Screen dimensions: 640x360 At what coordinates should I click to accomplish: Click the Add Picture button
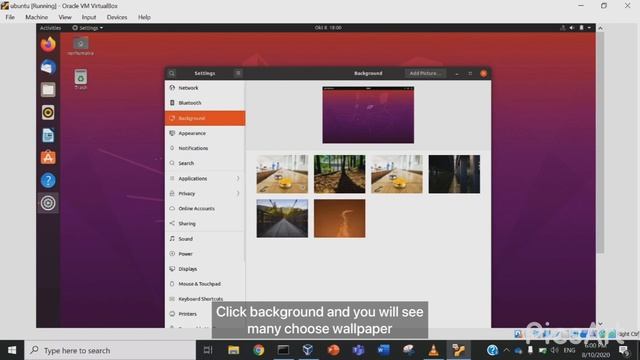pyautogui.click(x=425, y=73)
